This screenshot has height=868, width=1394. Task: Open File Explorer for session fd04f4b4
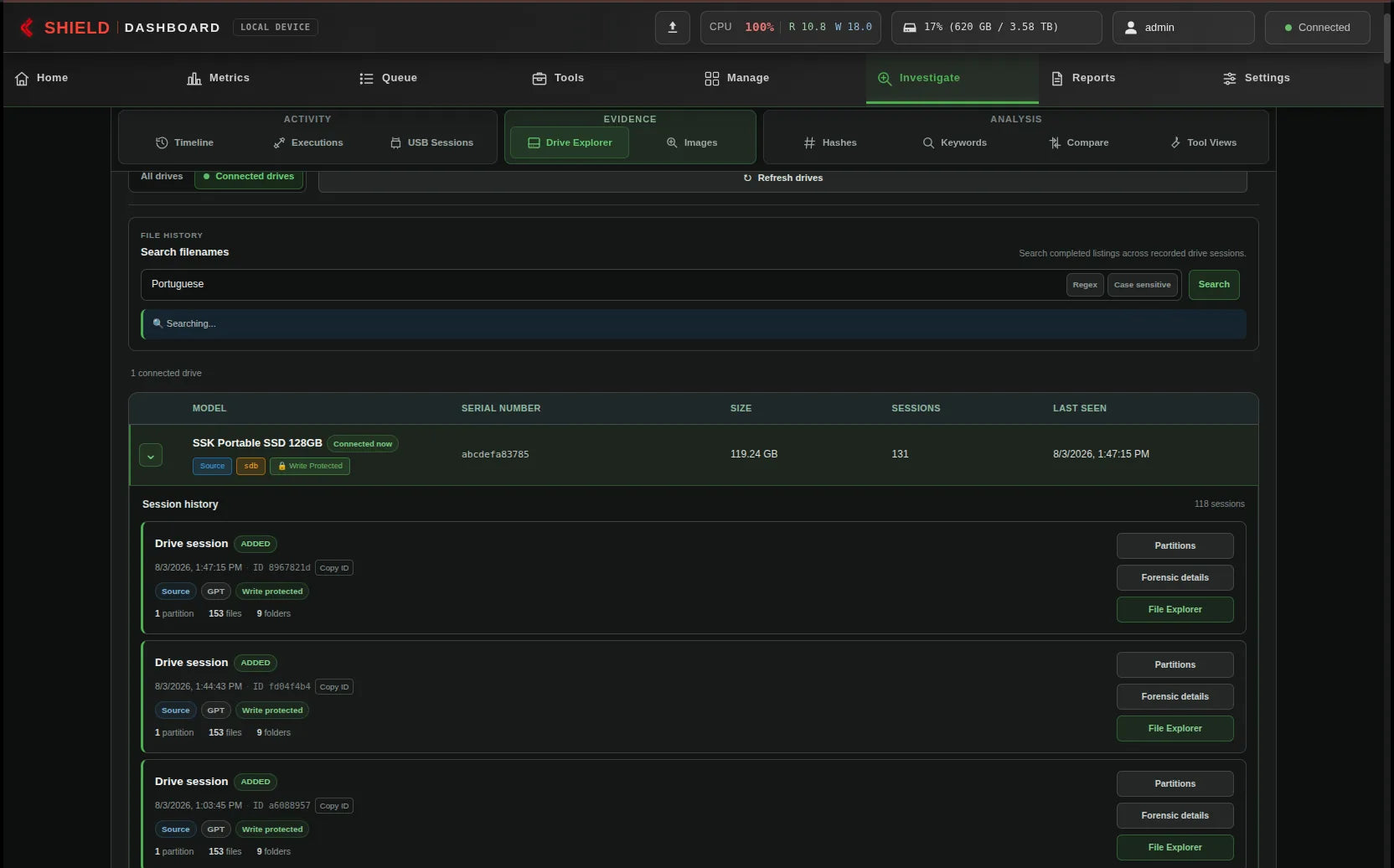tap(1175, 729)
